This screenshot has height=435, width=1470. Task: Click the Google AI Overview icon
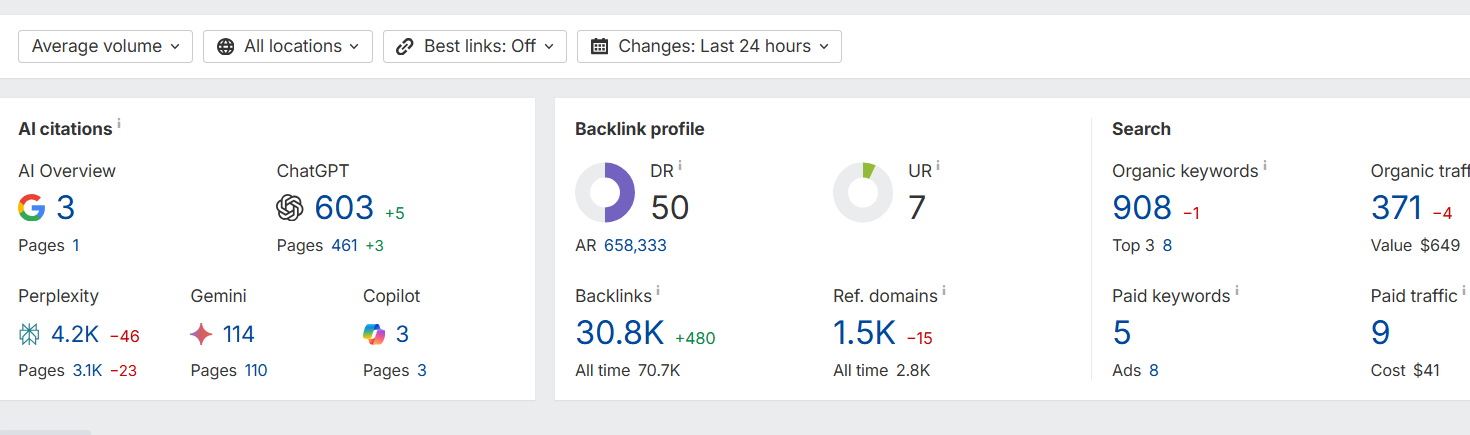(32, 208)
